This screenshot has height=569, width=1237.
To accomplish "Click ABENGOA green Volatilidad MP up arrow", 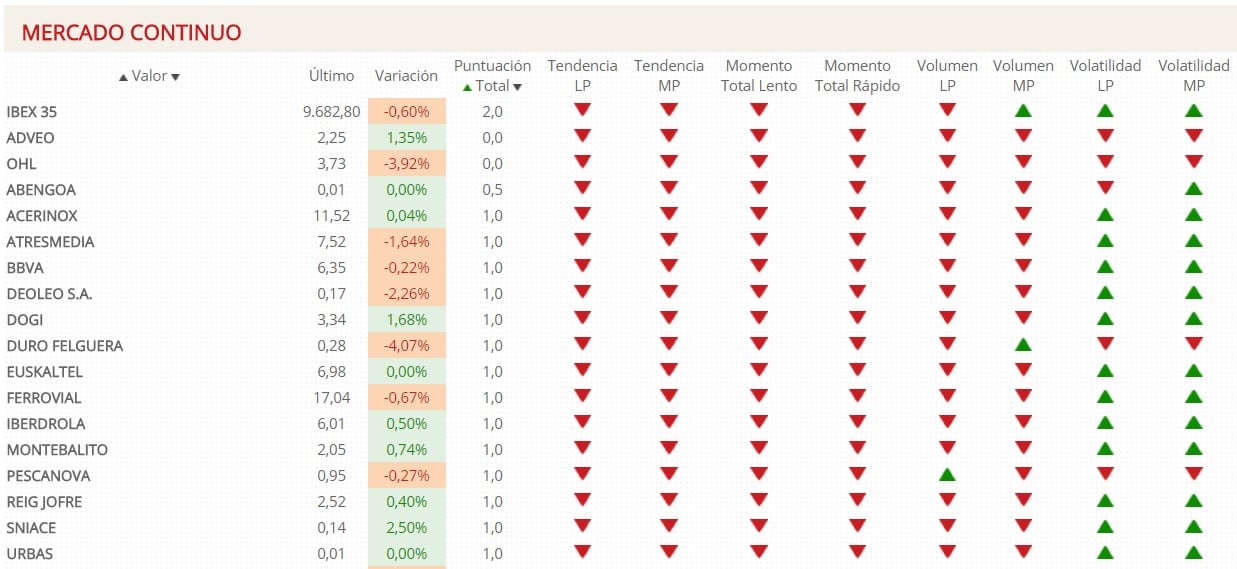I will pyautogui.click(x=1194, y=189).
